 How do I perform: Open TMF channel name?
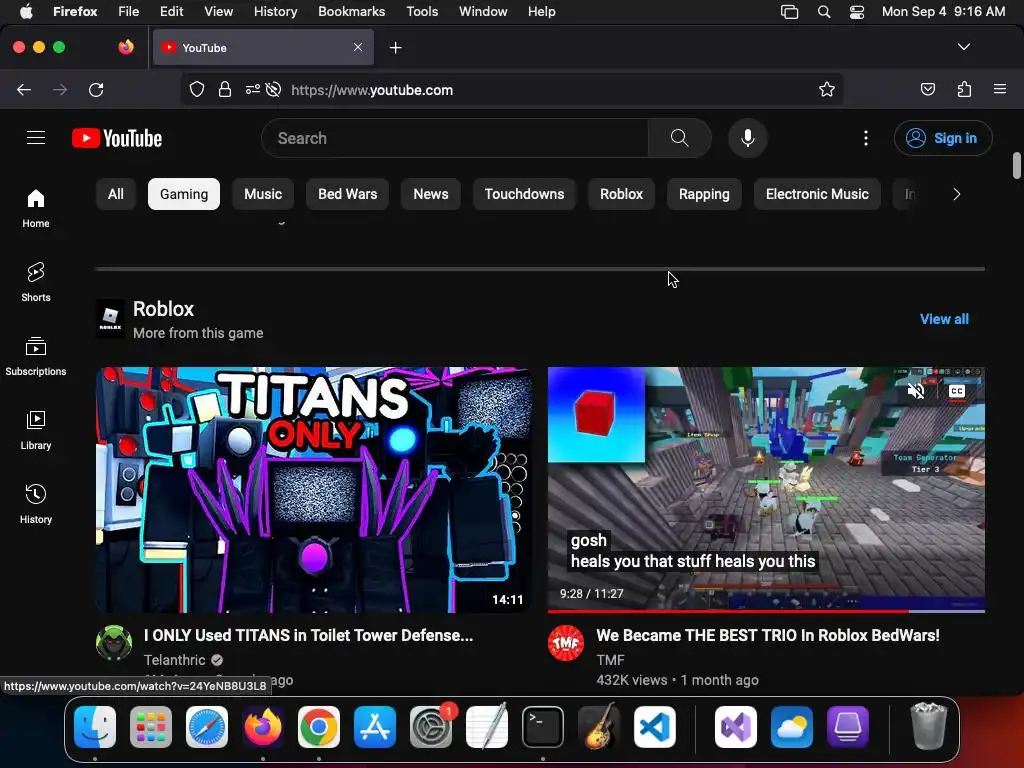(x=610, y=660)
